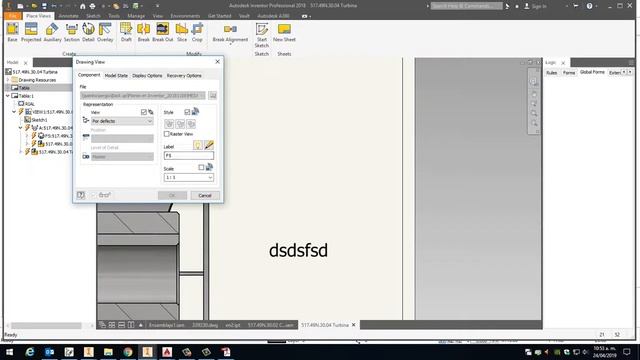Select the Section view tool
The height and width of the screenshot is (360, 640).
click(71, 32)
